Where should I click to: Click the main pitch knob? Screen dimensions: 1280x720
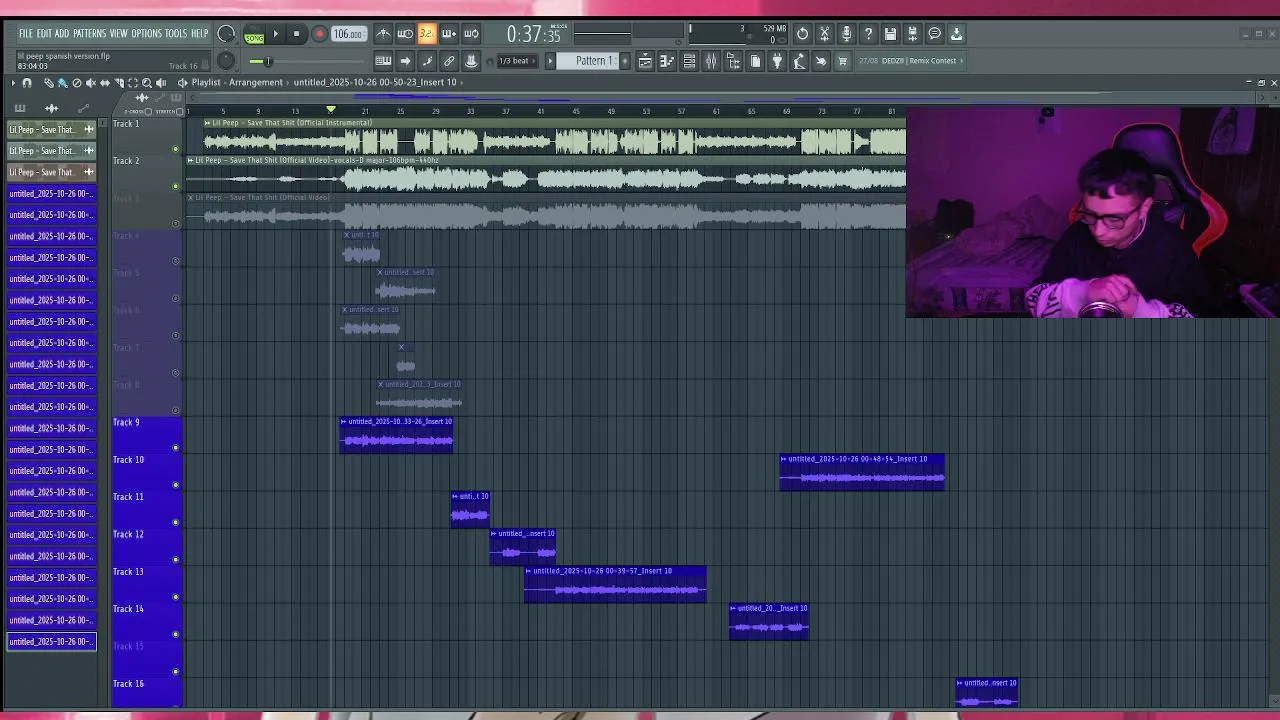[226, 61]
